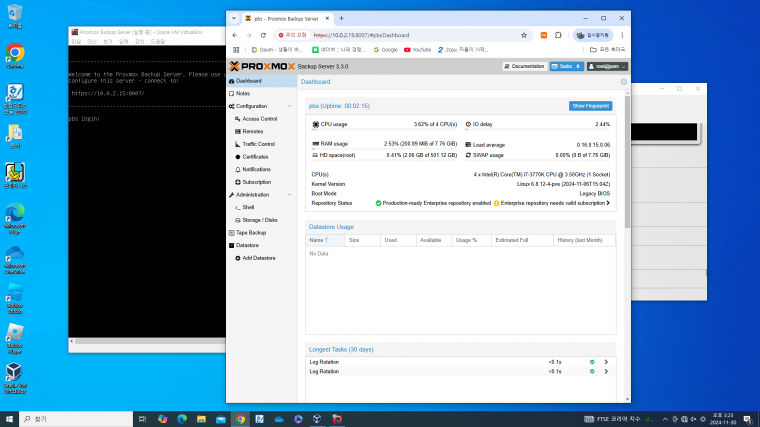The width and height of the screenshot is (760, 427).
Task: Click the dashboard settings gear icon
Action: pyautogui.click(x=623, y=82)
